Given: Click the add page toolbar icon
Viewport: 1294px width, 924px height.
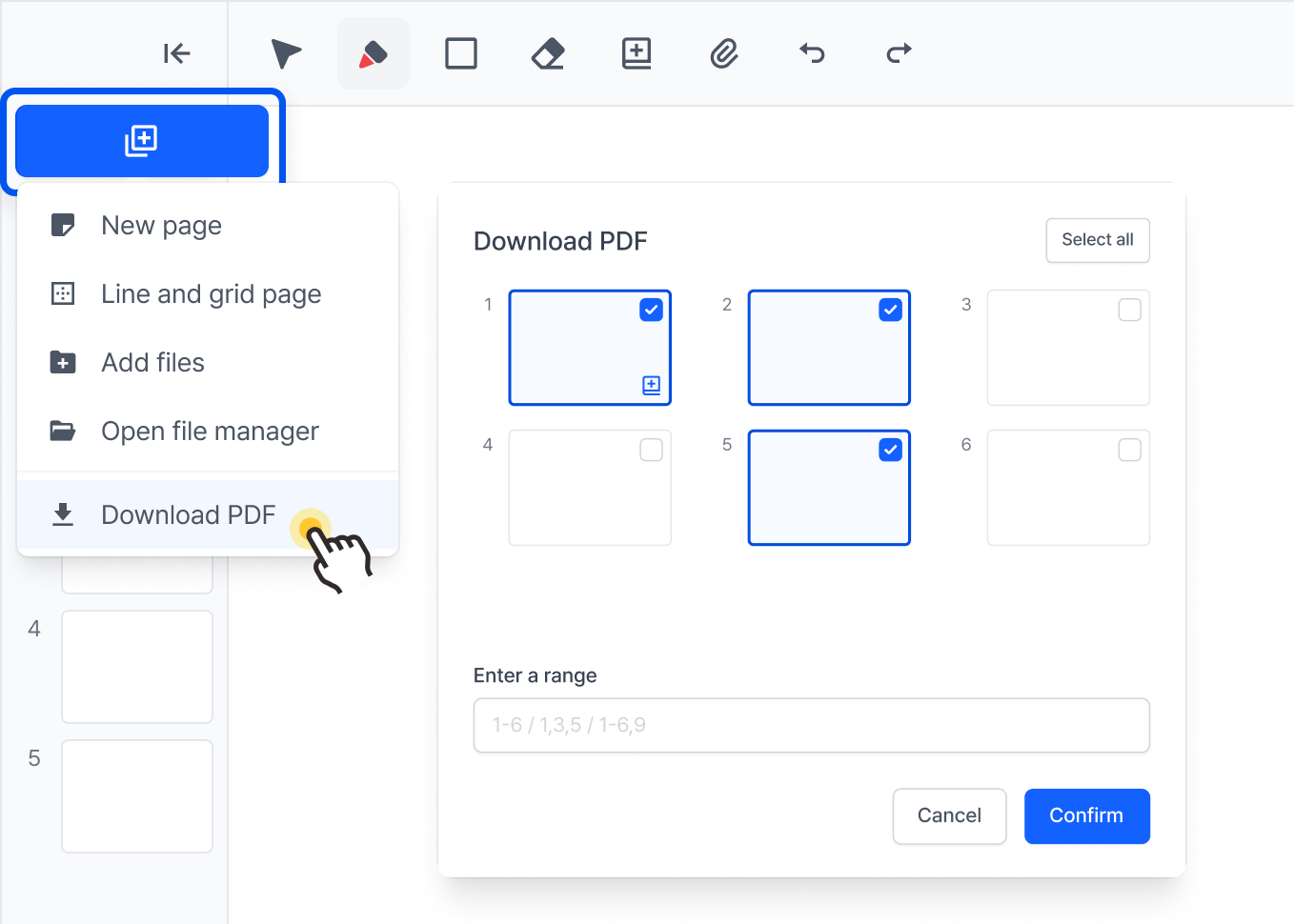Looking at the screenshot, I should tap(637, 53).
